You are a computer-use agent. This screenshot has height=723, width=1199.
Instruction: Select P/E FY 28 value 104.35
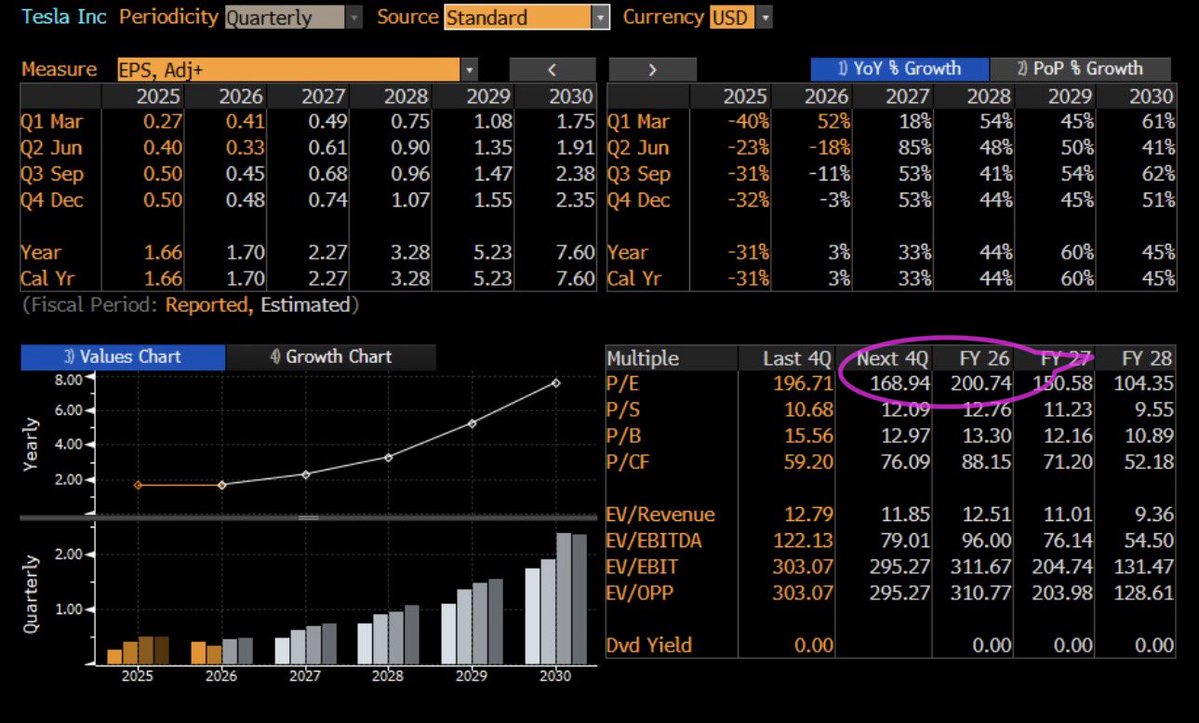[x=1144, y=383]
